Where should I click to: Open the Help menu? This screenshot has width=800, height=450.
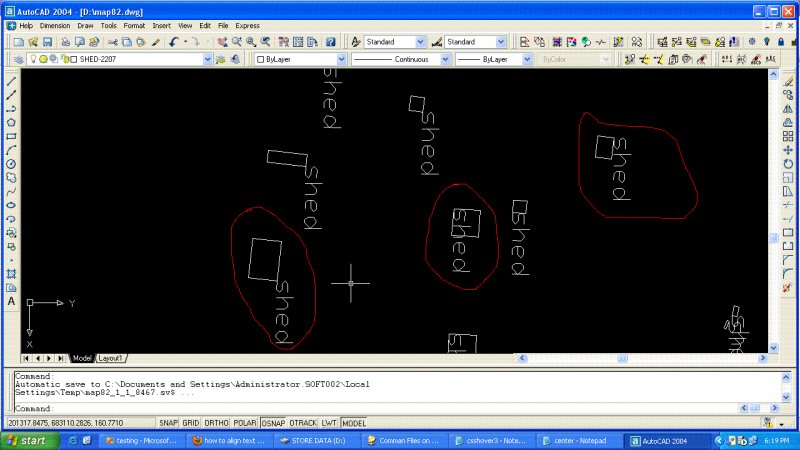26,26
